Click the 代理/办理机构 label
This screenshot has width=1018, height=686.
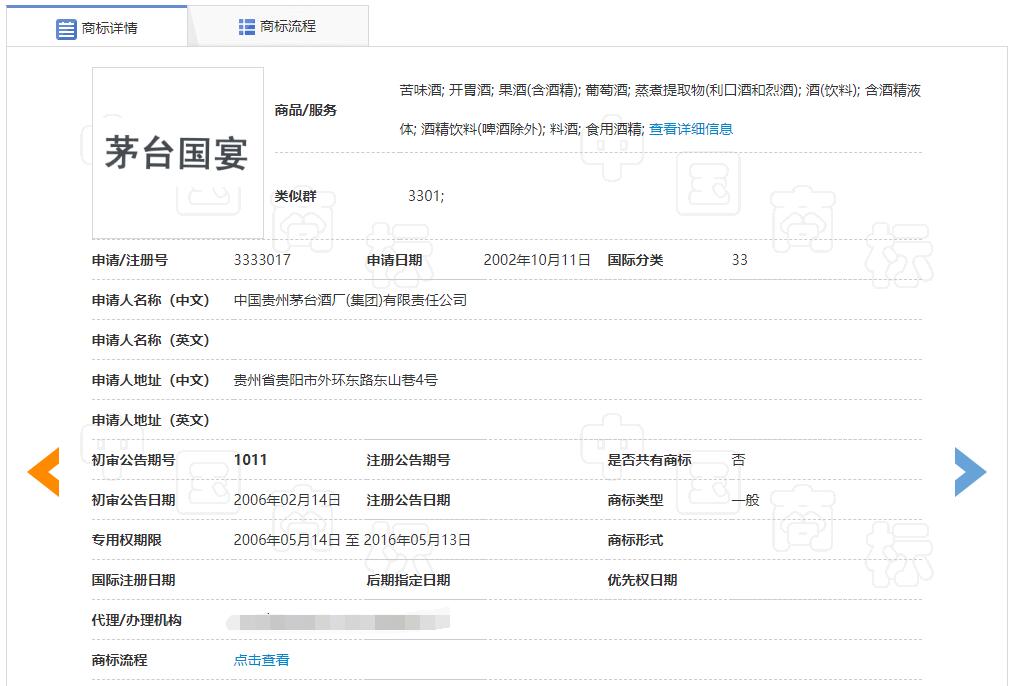pyautogui.click(x=136, y=620)
